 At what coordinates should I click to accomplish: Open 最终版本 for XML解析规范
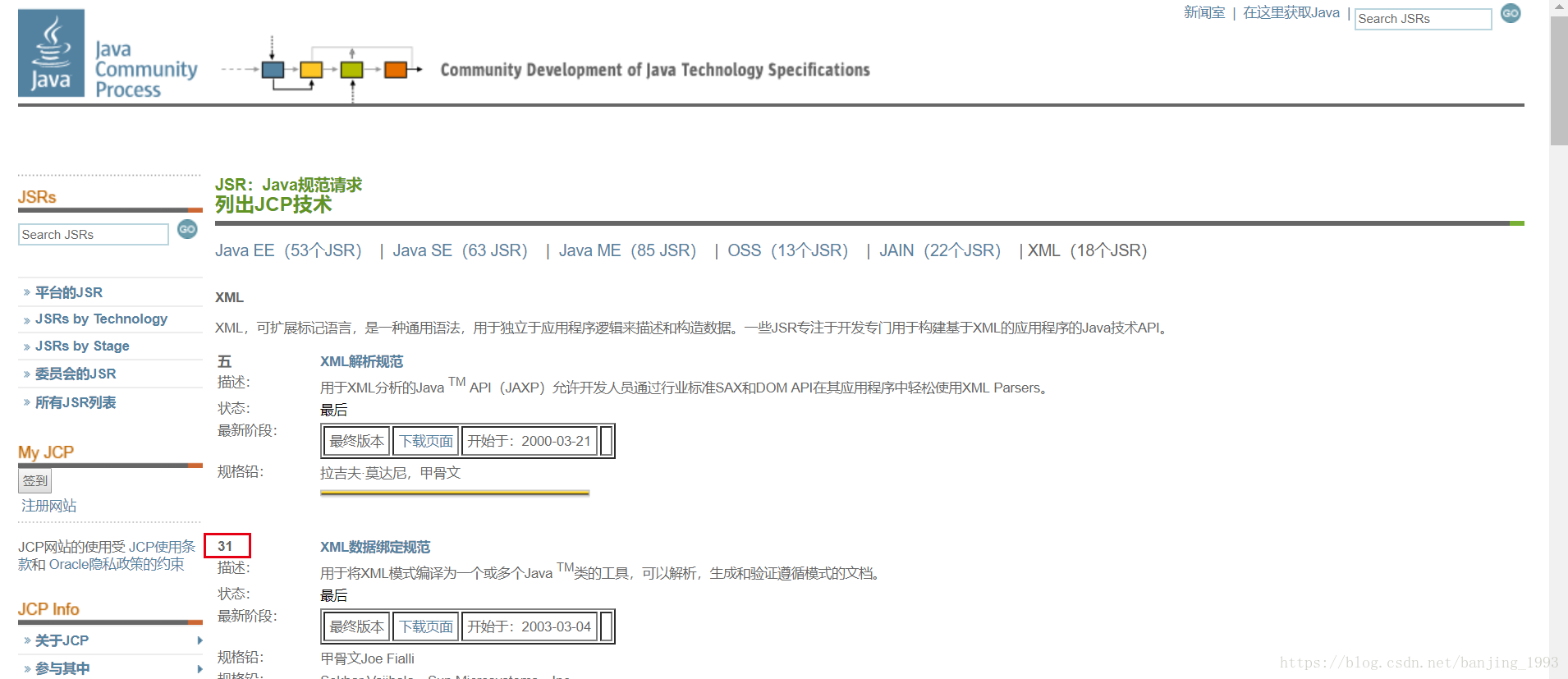click(x=357, y=441)
